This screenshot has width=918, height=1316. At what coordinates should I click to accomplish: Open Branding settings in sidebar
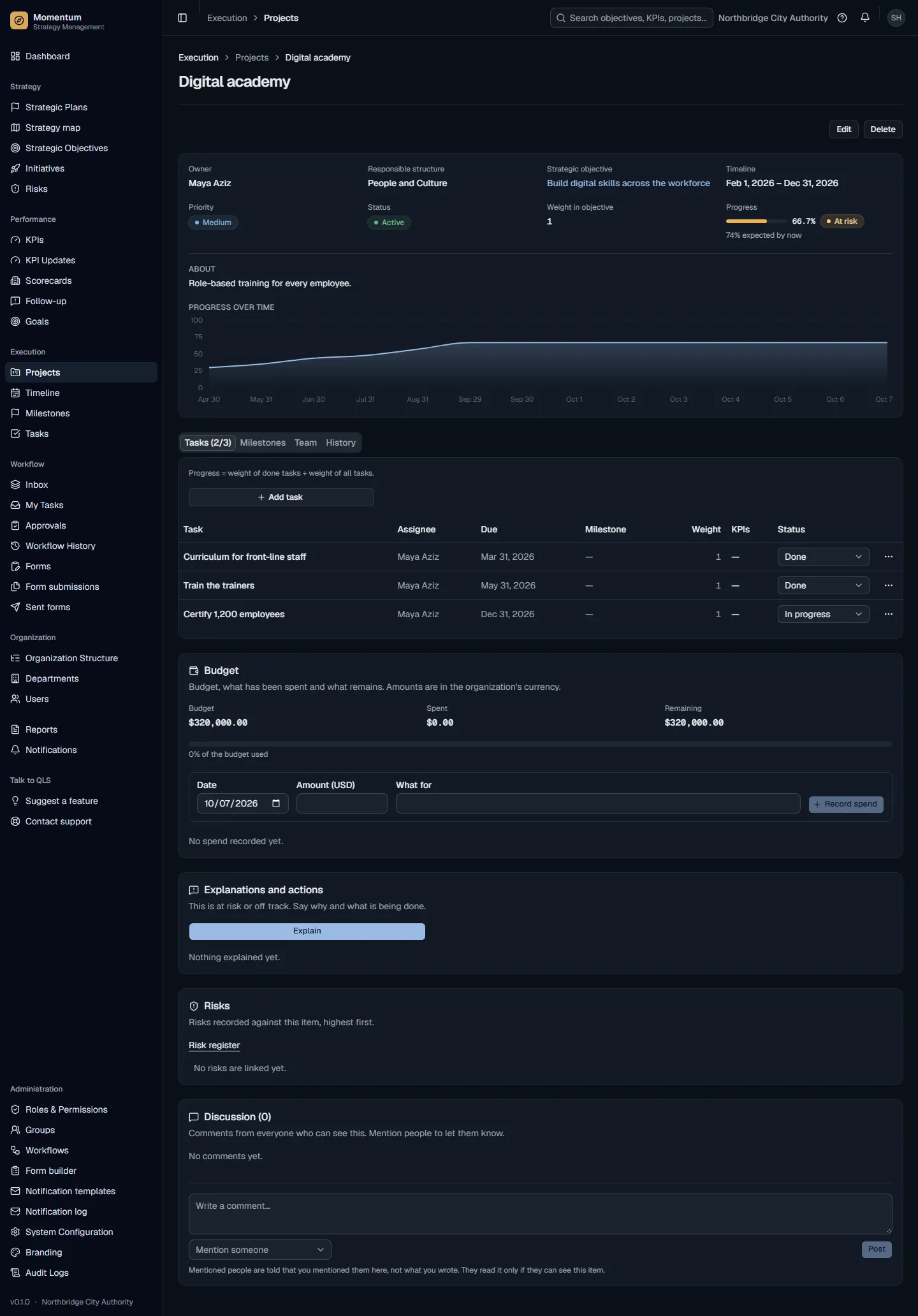tap(81, 1252)
